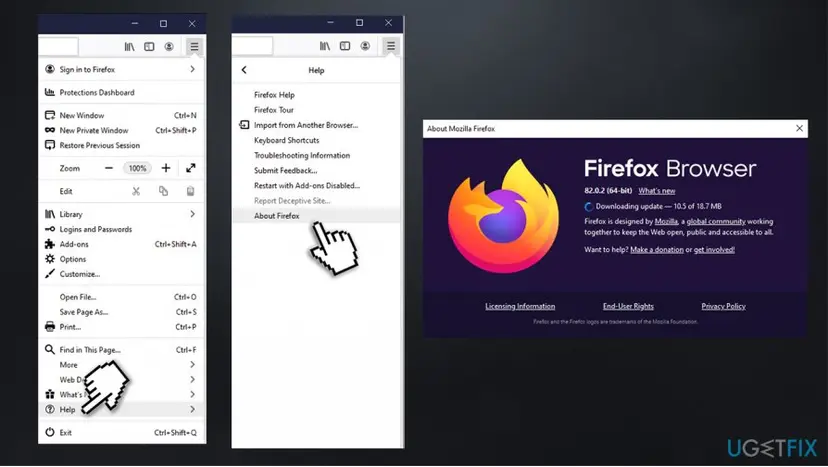Open Firefox Help entry
The image size is (828, 467).
pos(317,95)
